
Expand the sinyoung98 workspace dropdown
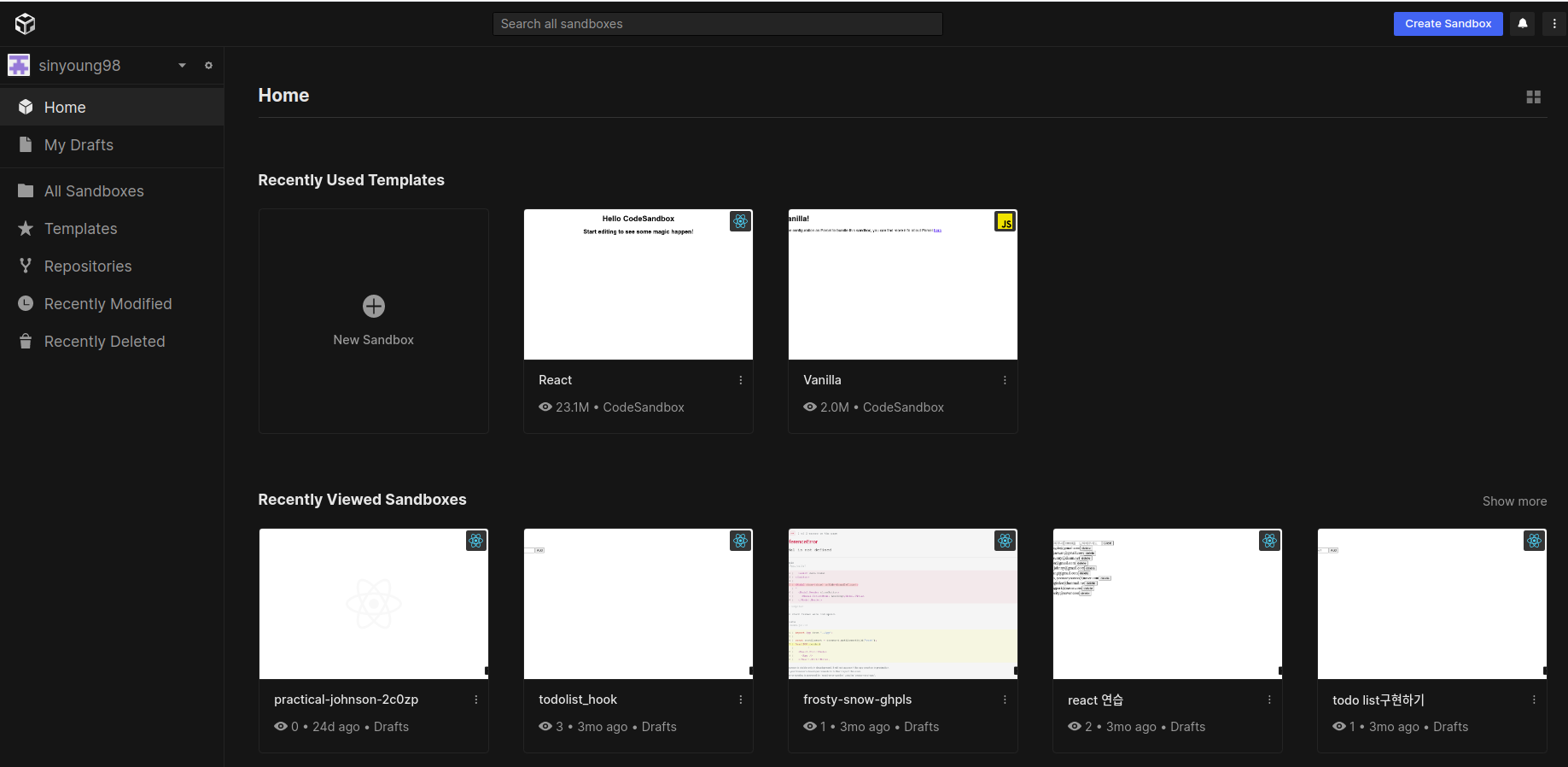pyautogui.click(x=182, y=66)
